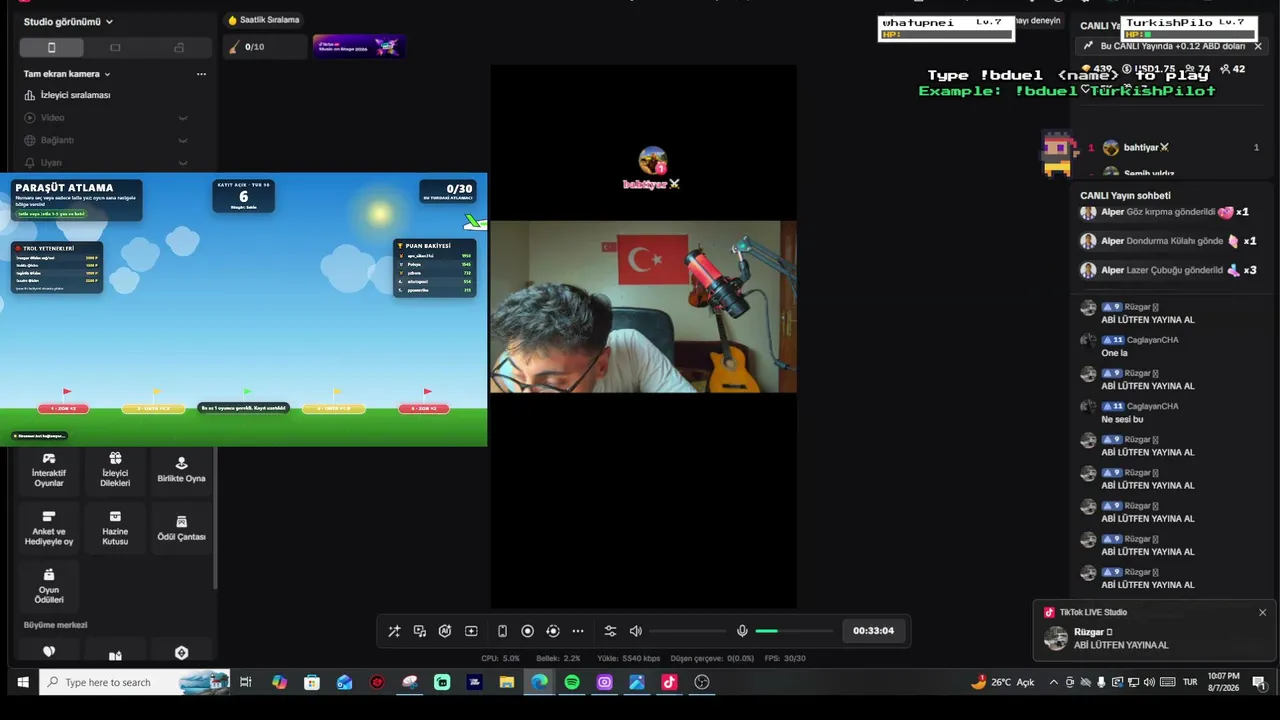This screenshot has height=720, width=1280.
Task: Open Saatlik Sıralama ranking
Action: 264,20
